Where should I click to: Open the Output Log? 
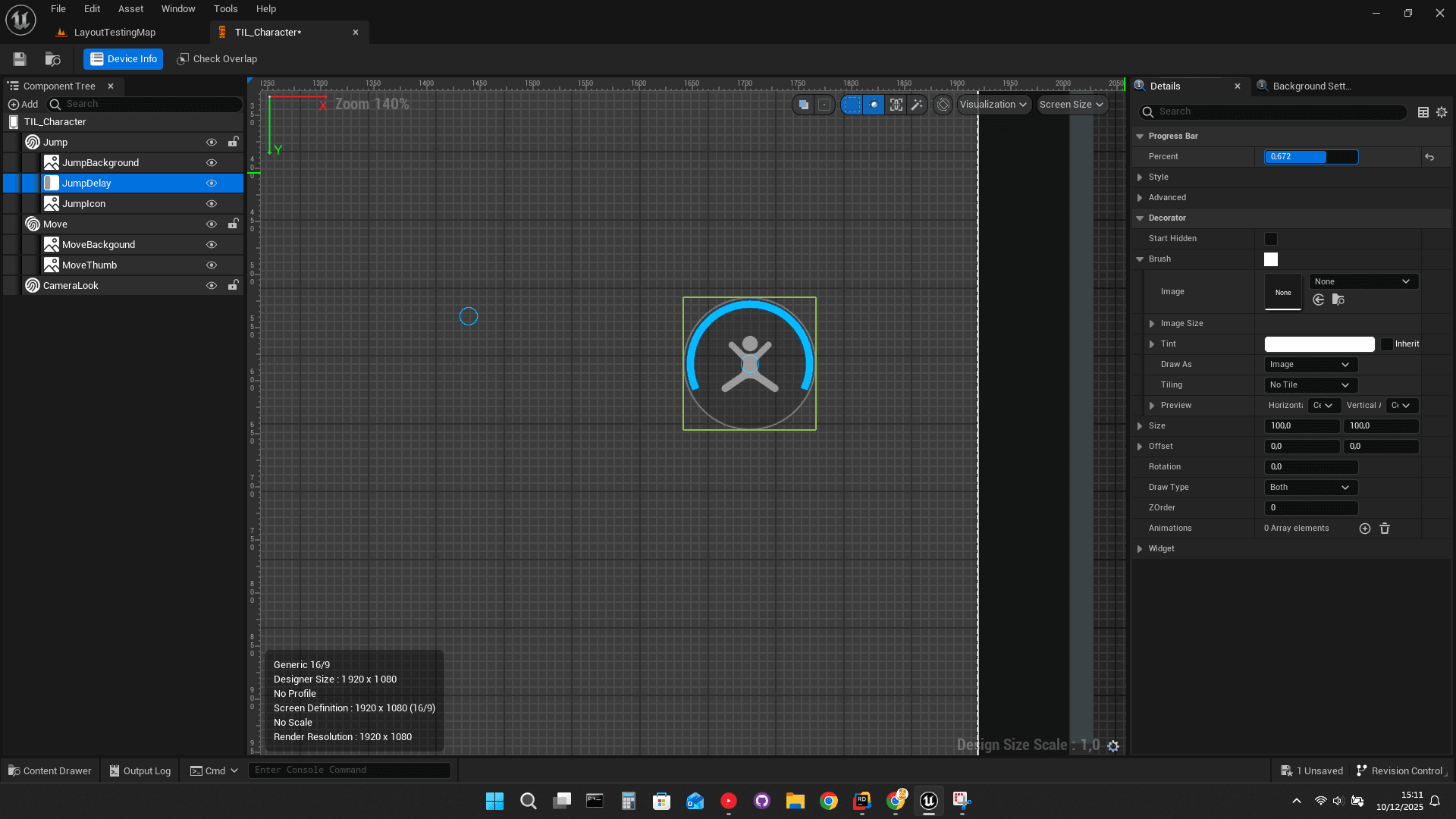pos(140,771)
